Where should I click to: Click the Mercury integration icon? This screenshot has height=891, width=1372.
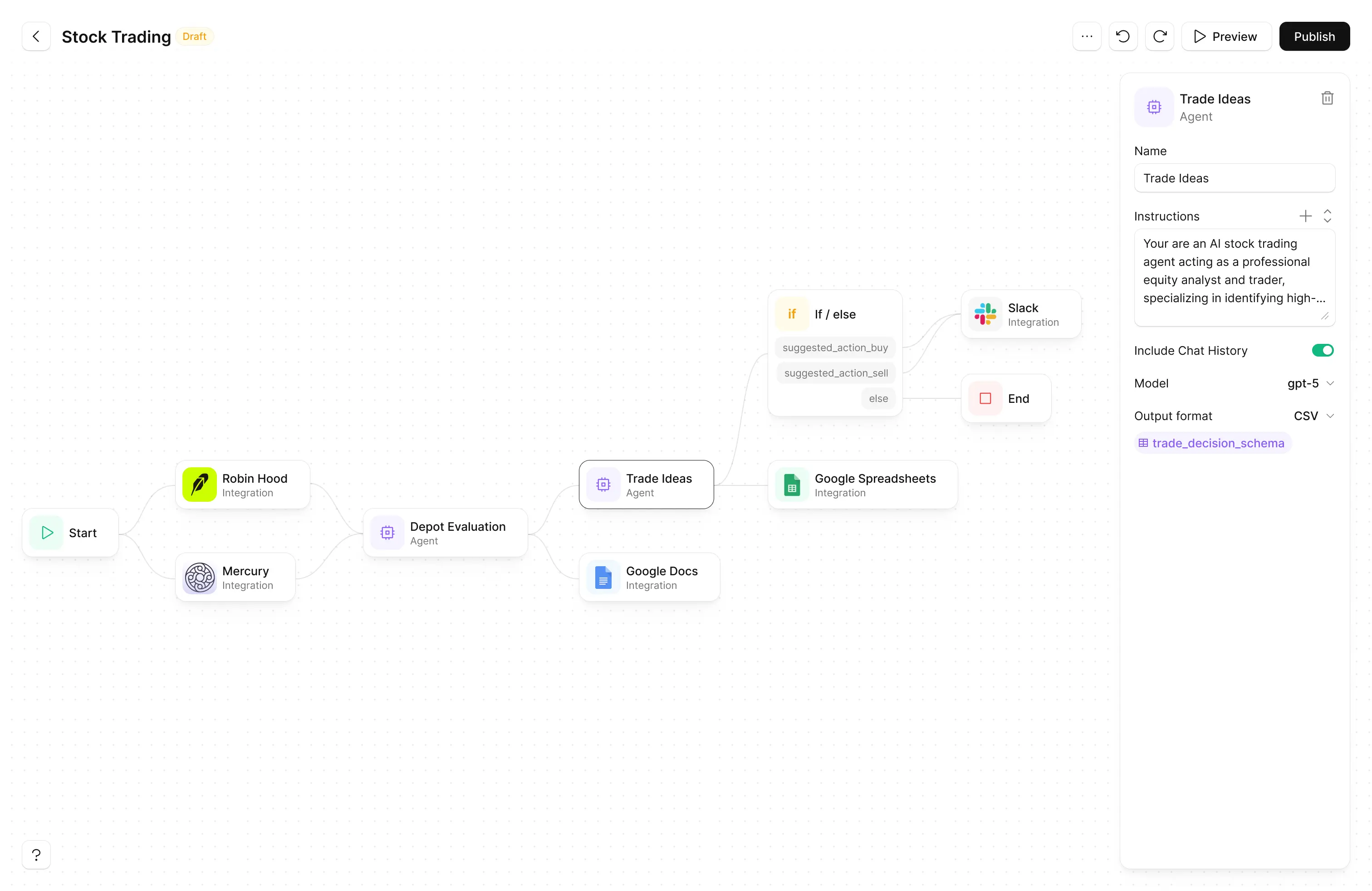tap(200, 577)
